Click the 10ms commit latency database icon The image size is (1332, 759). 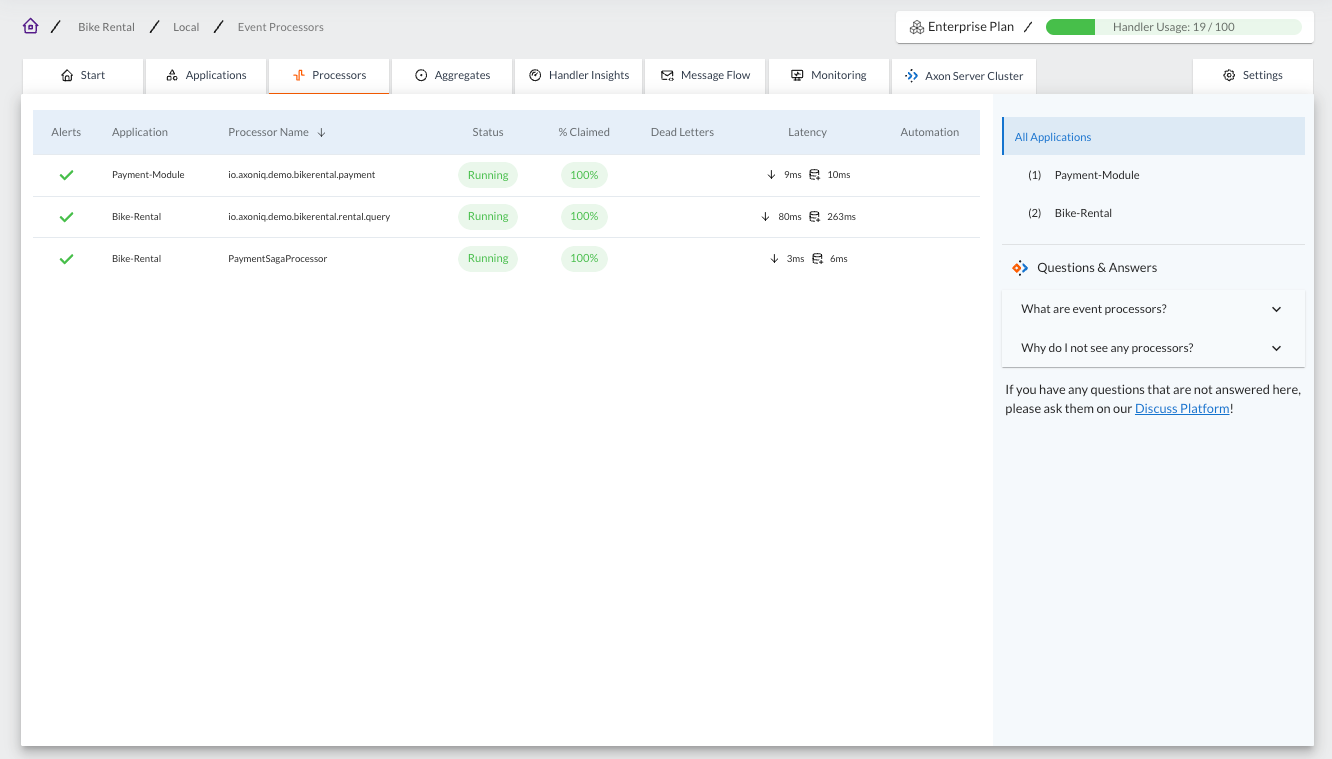tap(815, 175)
